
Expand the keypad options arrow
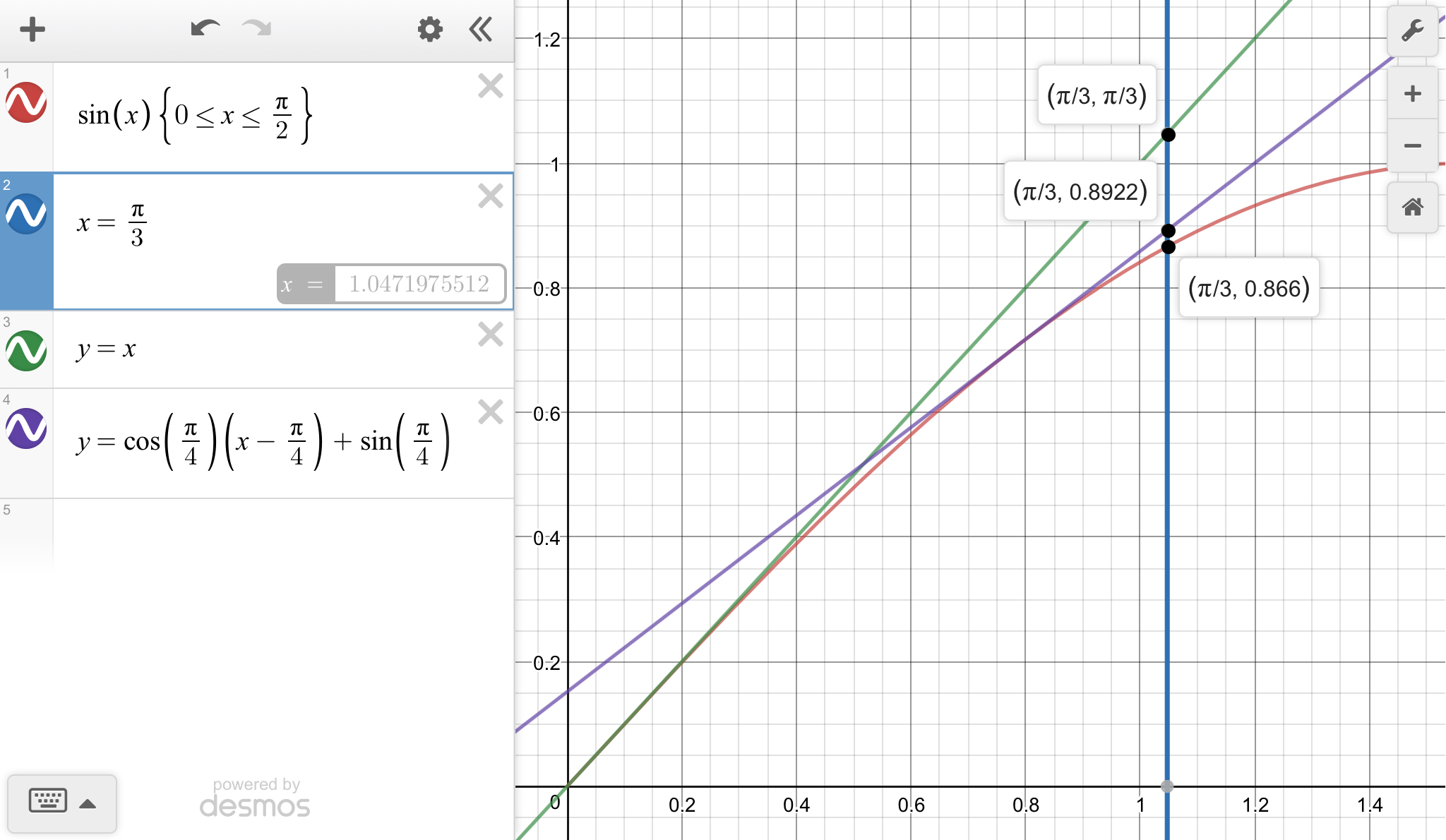point(88,803)
